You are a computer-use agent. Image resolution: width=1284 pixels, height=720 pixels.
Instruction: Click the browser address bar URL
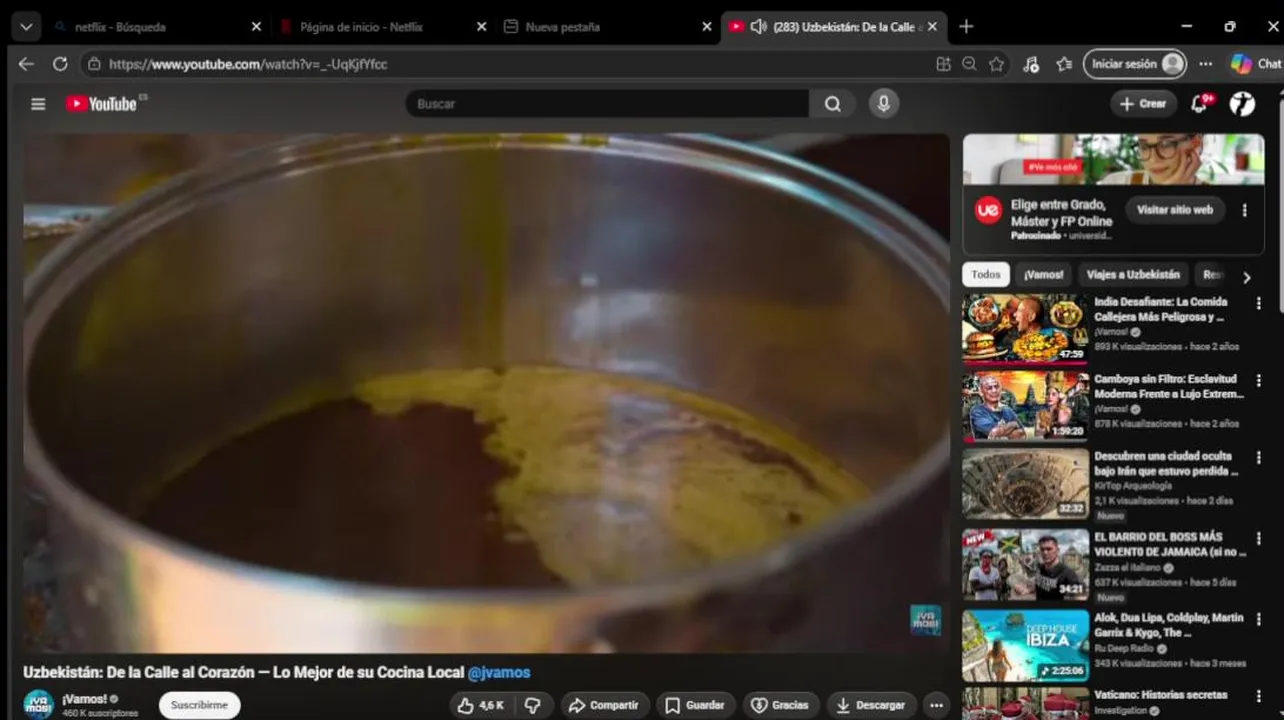point(248,64)
